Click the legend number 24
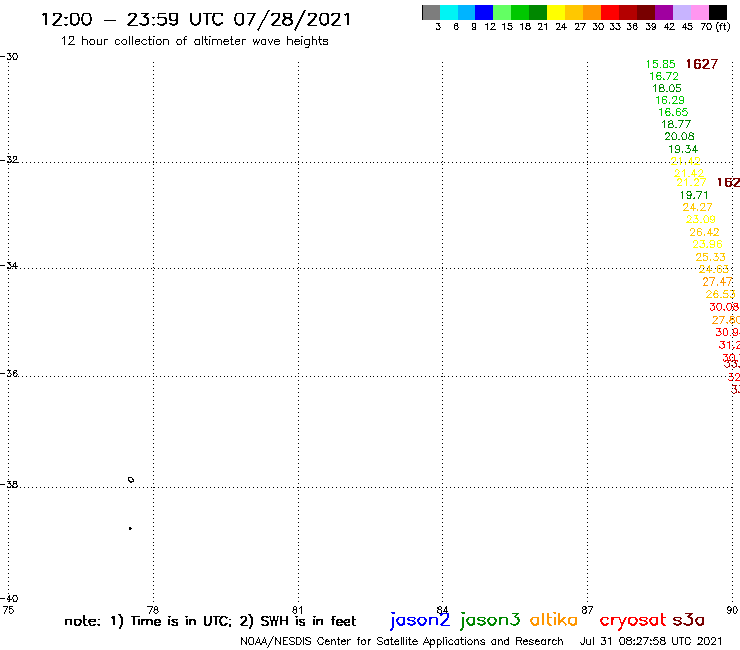 pos(561,27)
